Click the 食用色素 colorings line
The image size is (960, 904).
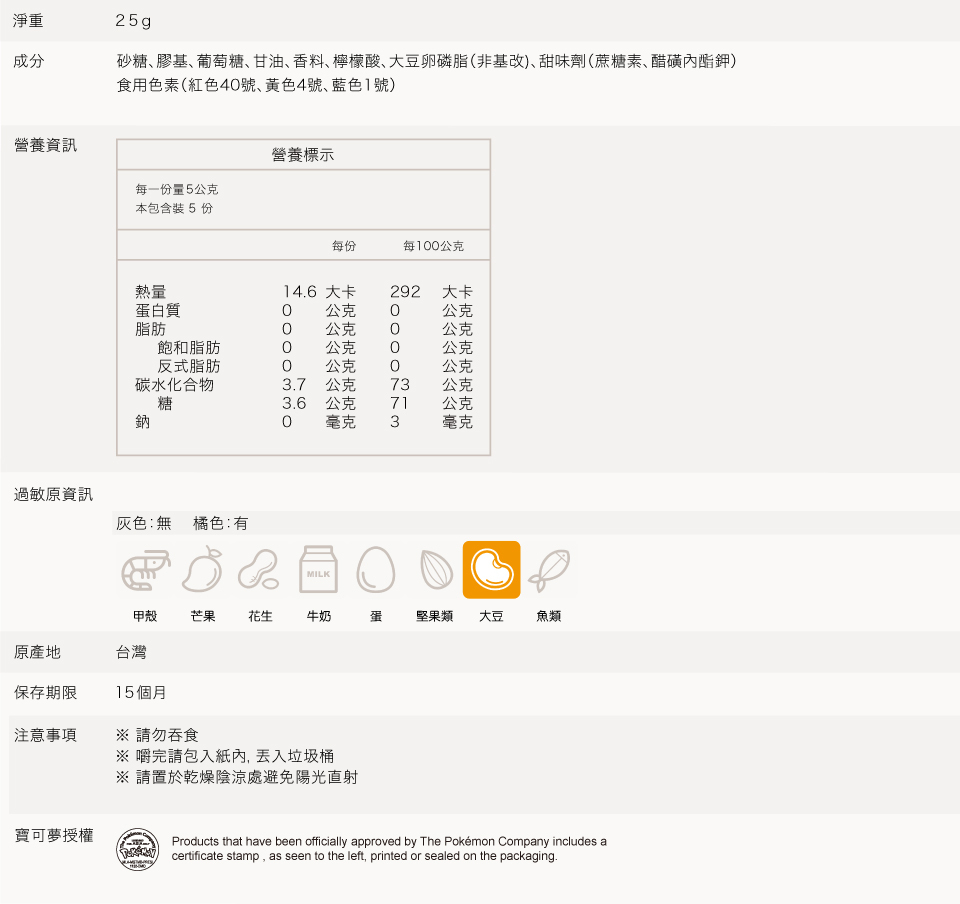[256, 85]
